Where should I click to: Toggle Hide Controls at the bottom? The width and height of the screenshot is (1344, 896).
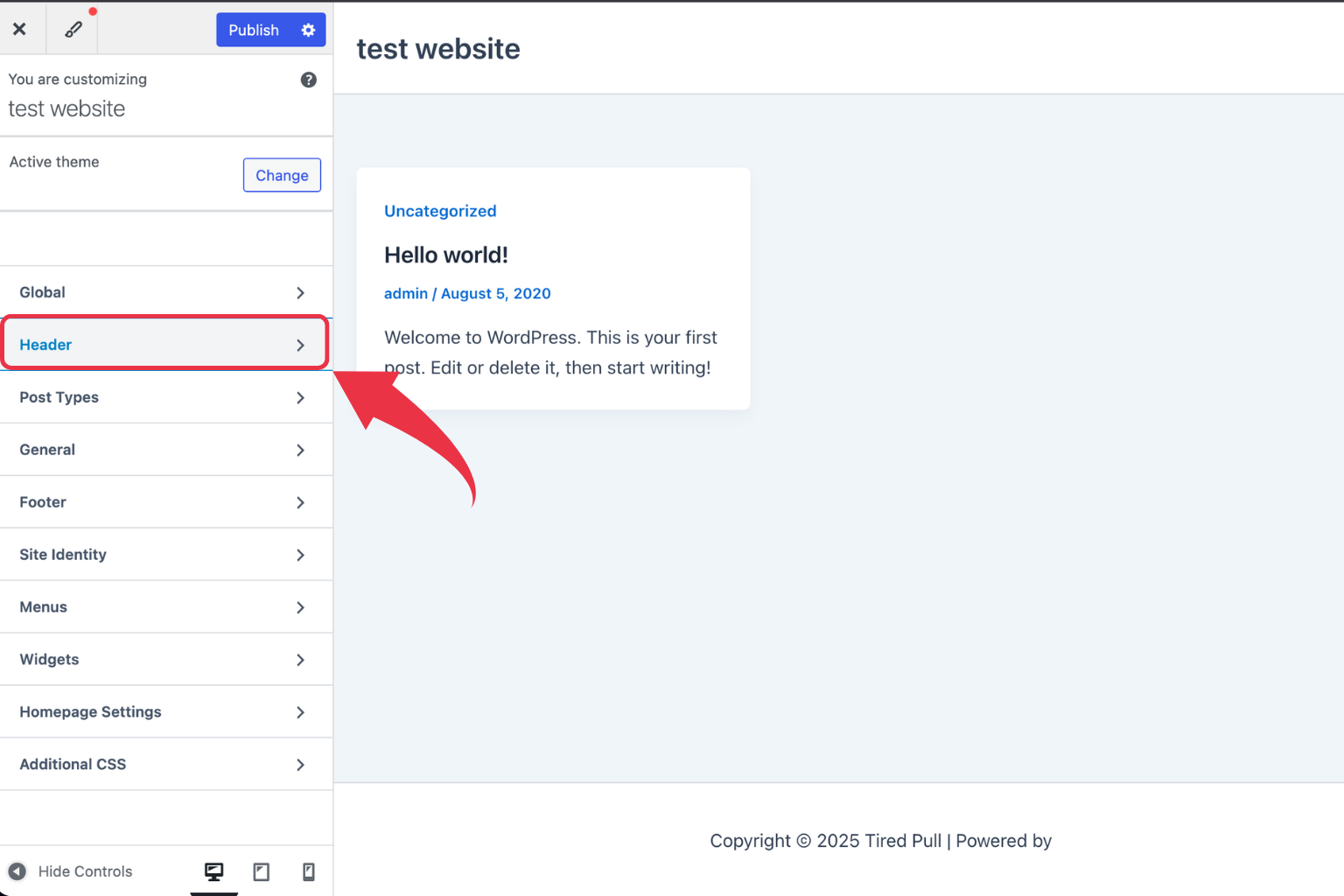coord(85,871)
